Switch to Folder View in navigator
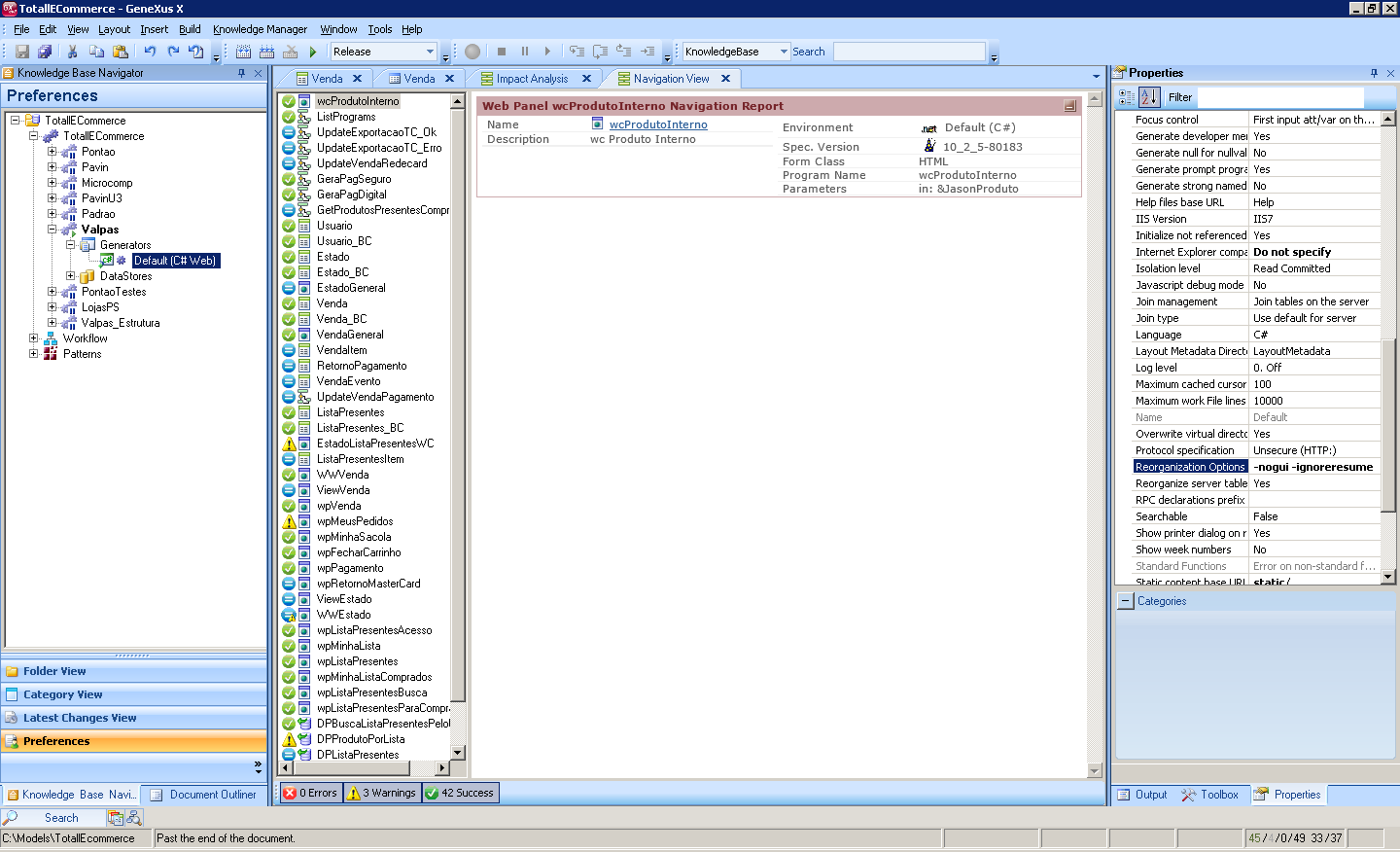Screen dimensions: 1400x852 pos(133,671)
